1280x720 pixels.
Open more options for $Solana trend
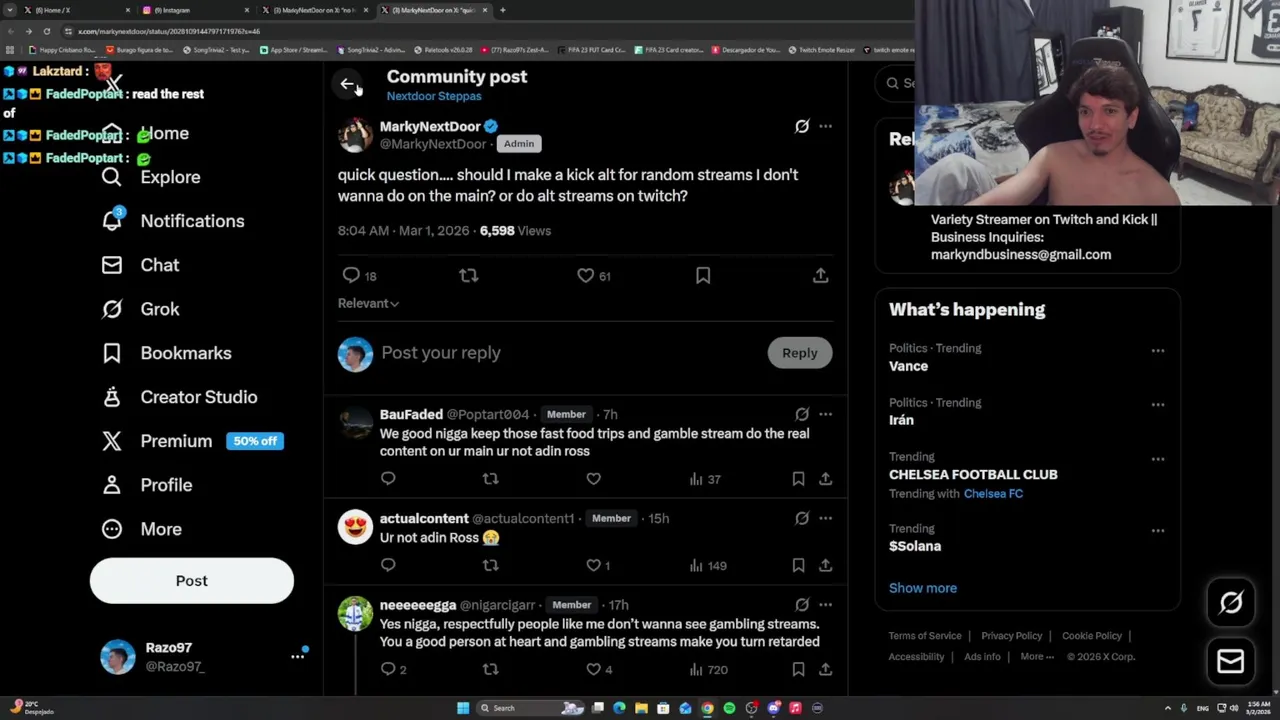[1158, 531]
